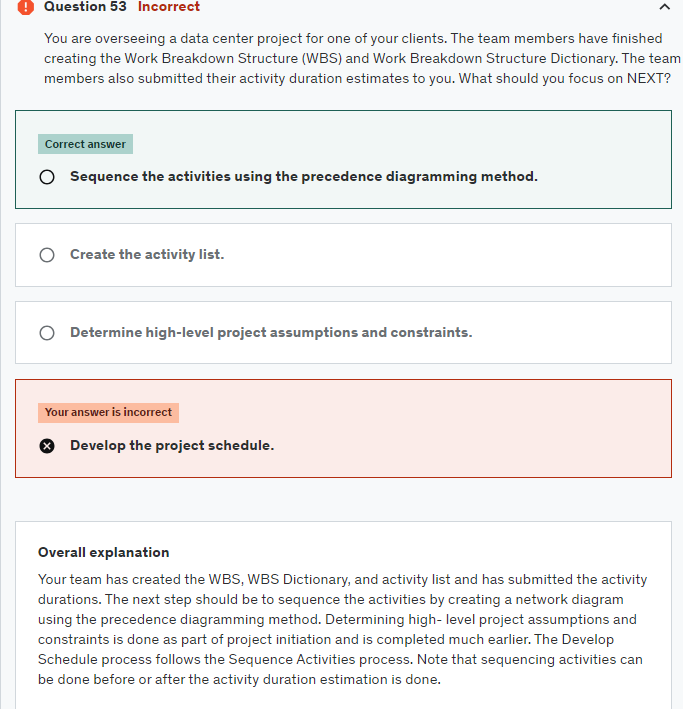This screenshot has width=683, height=709.
Task: Click the black X icon beside Develop the project schedule
Action: click(x=46, y=446)
